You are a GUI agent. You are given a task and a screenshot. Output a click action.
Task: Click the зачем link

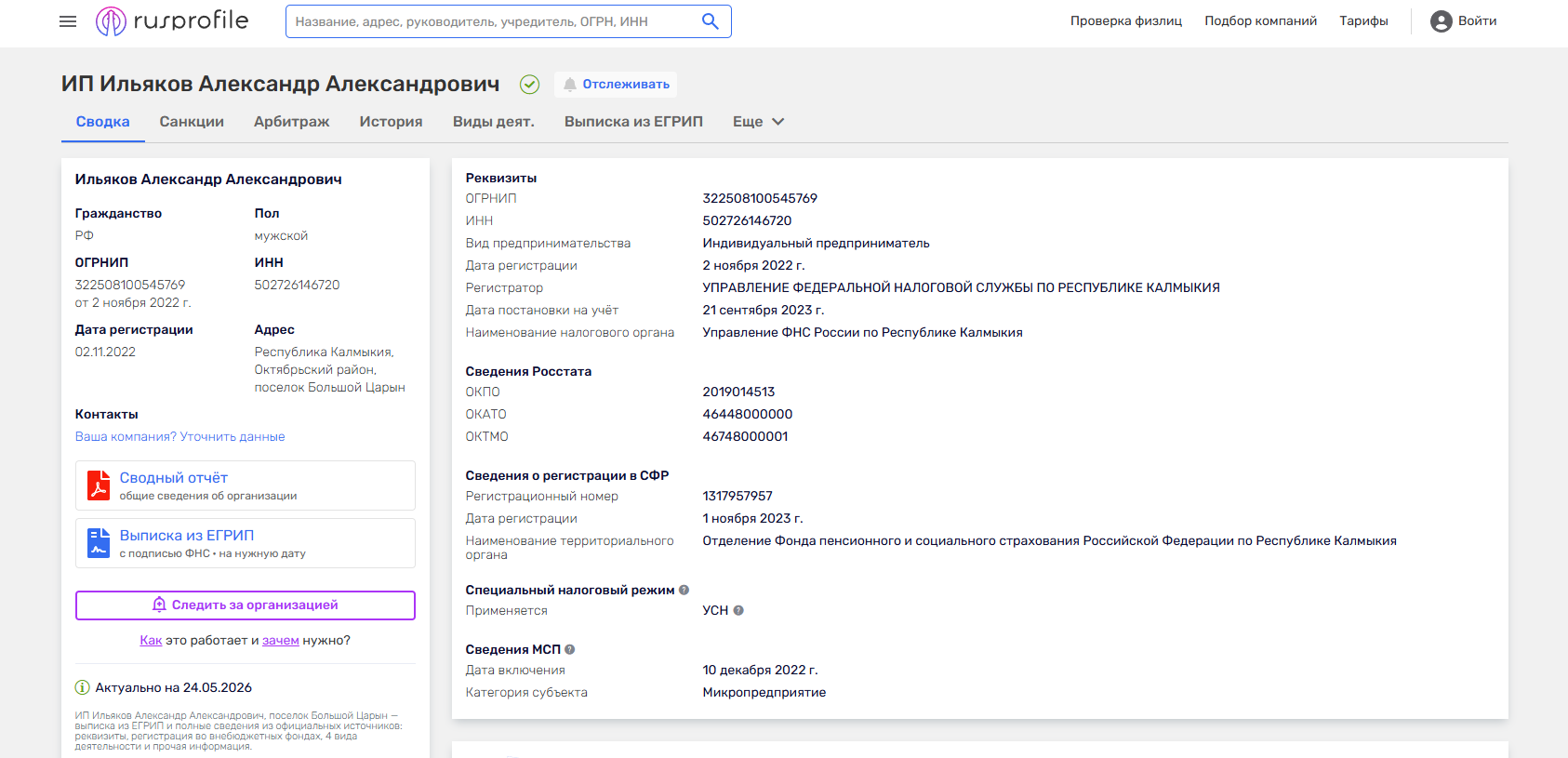(281, 641)
